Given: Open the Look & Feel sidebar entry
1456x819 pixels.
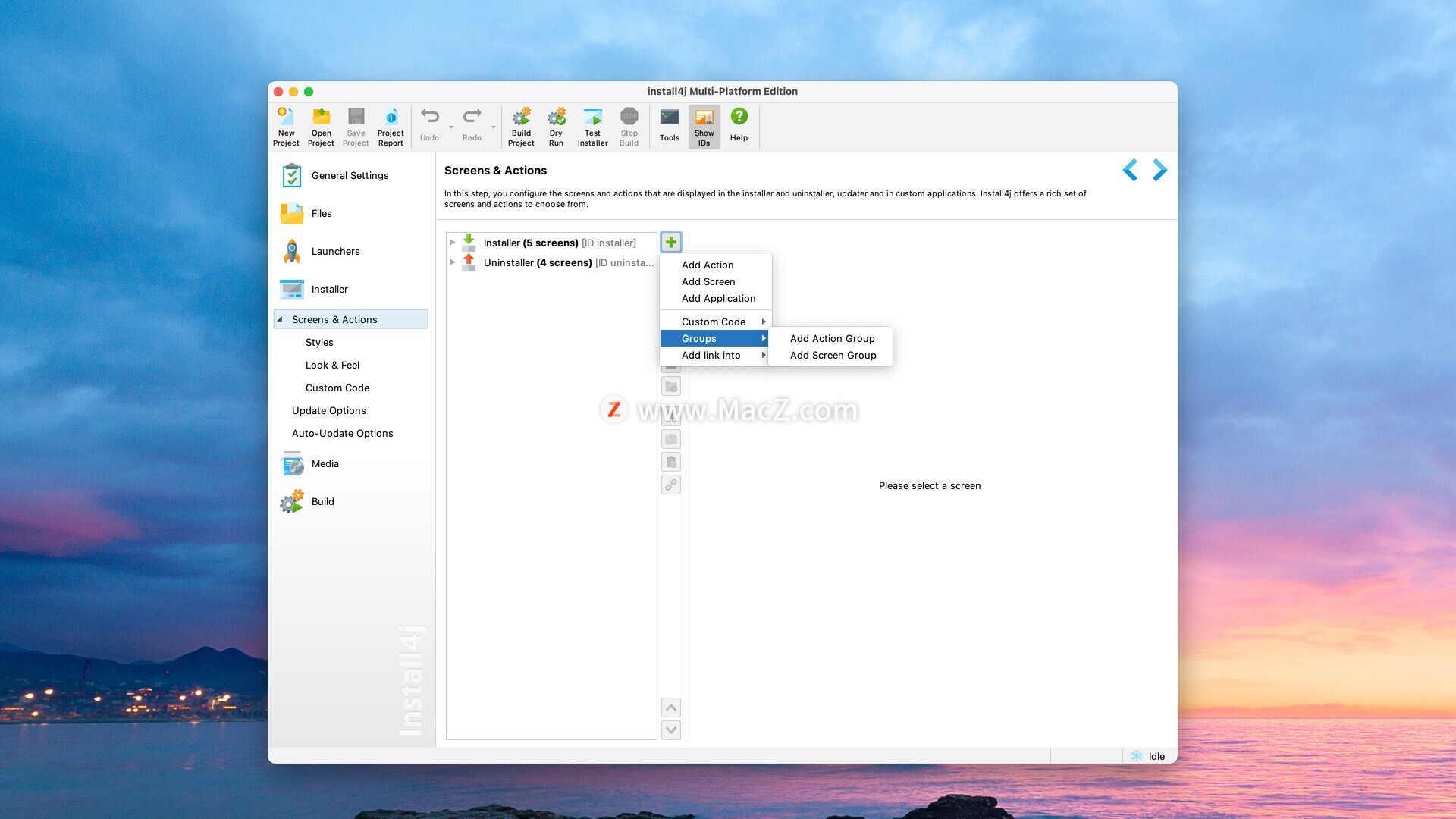Looking at the screenshot, I should tap(332, 365).
